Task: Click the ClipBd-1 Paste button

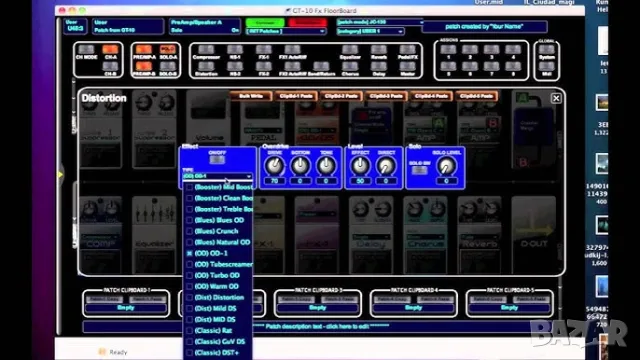Action: pos(296,96)
